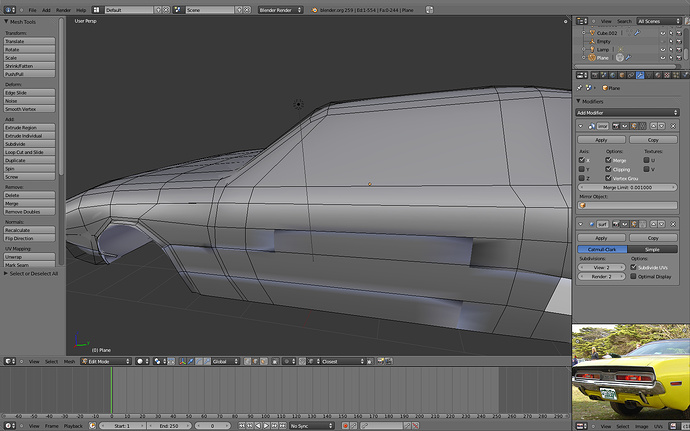Click the snap magnet icon

[302, 361]
